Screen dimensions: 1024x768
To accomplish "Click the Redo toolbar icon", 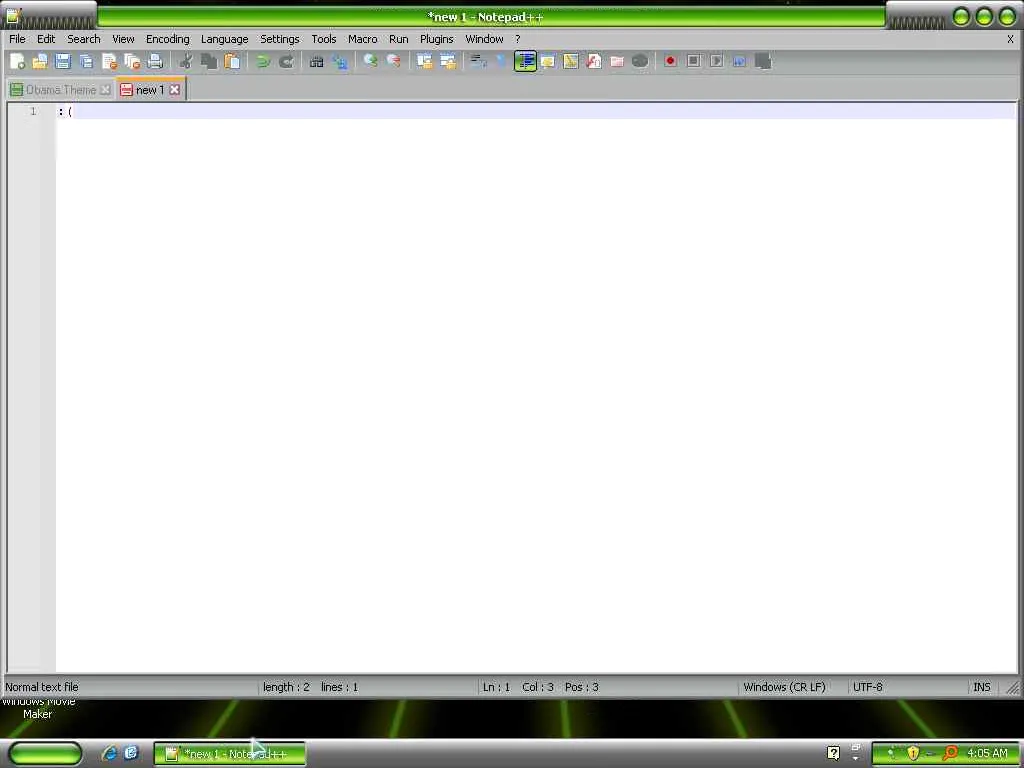I will pos(286,61).
